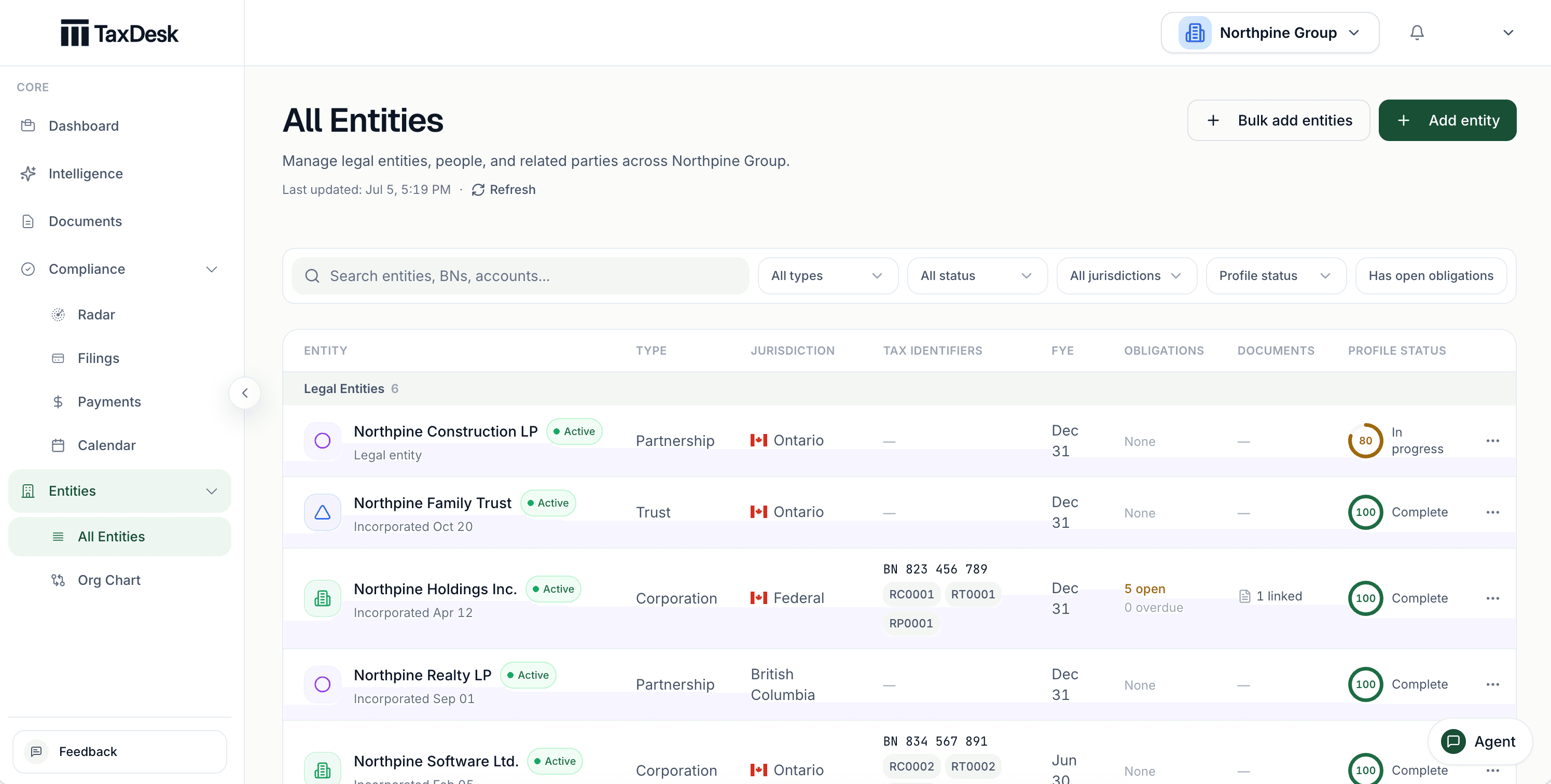Open the All status dropdown
Image resolution: width=1551 pixels, height=784 pixels.
point(977,276)
